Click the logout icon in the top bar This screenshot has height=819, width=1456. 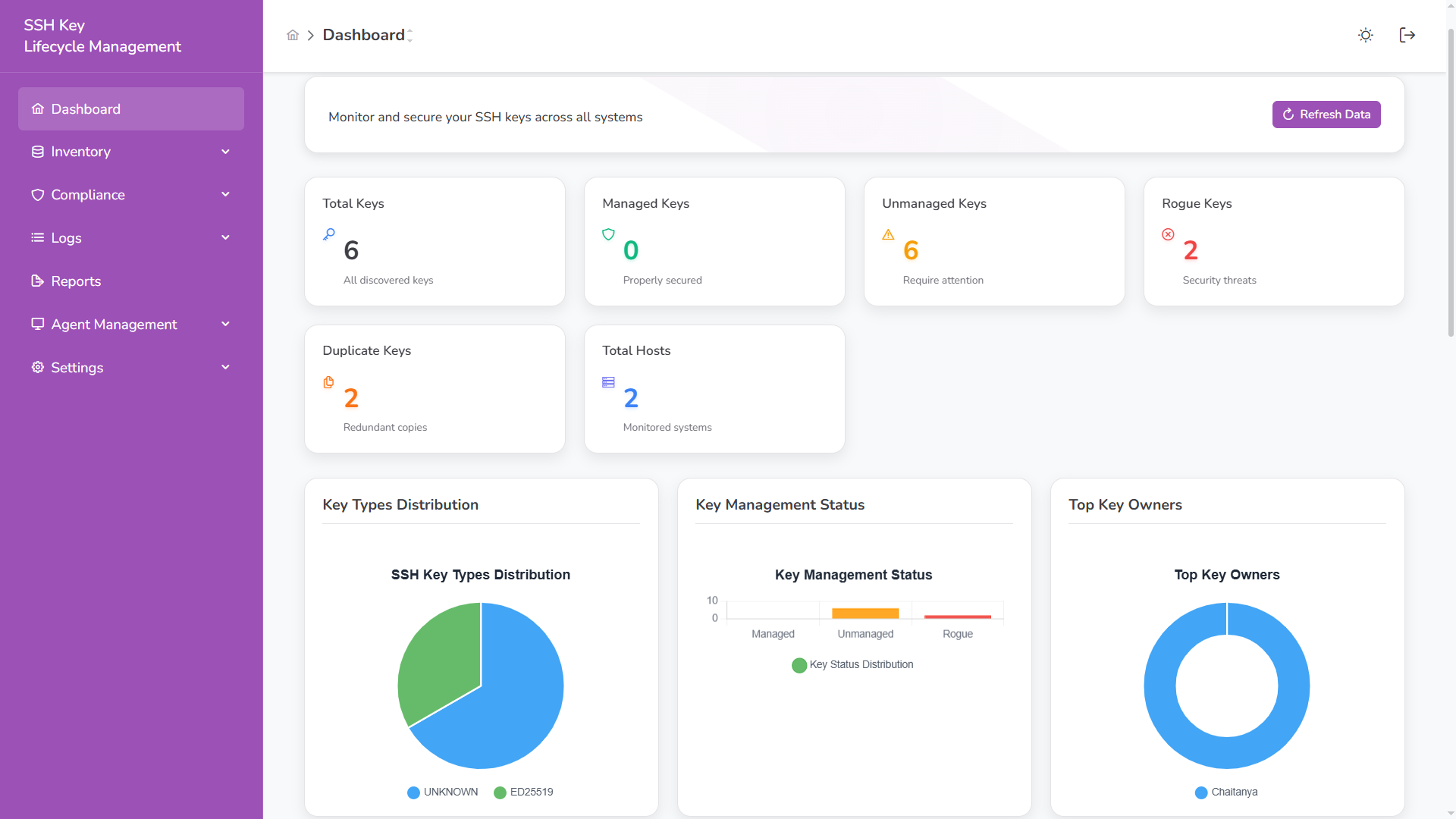pyautogui.click(x=1407, y=35)
